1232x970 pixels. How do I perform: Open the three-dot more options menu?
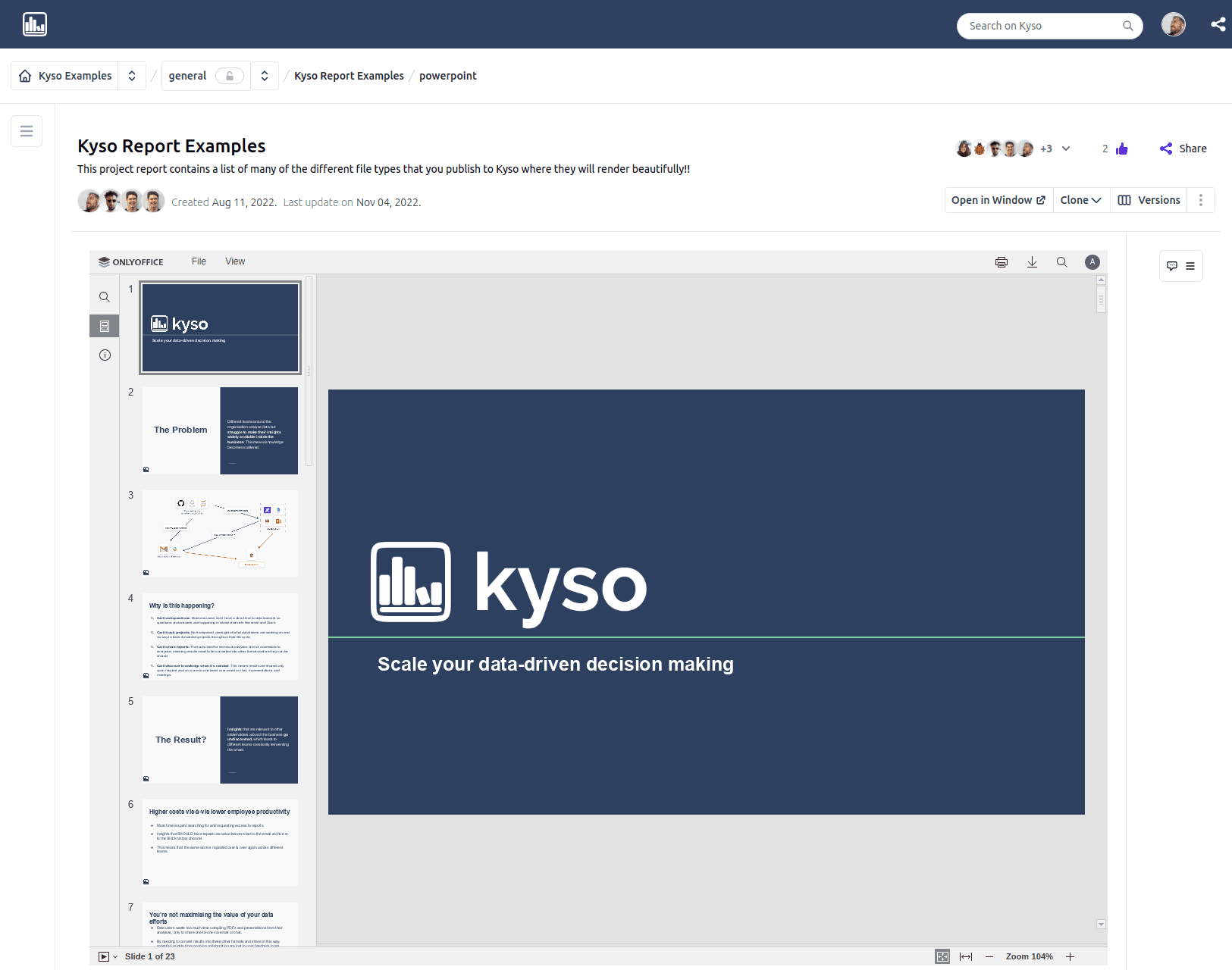[1201, 200]
